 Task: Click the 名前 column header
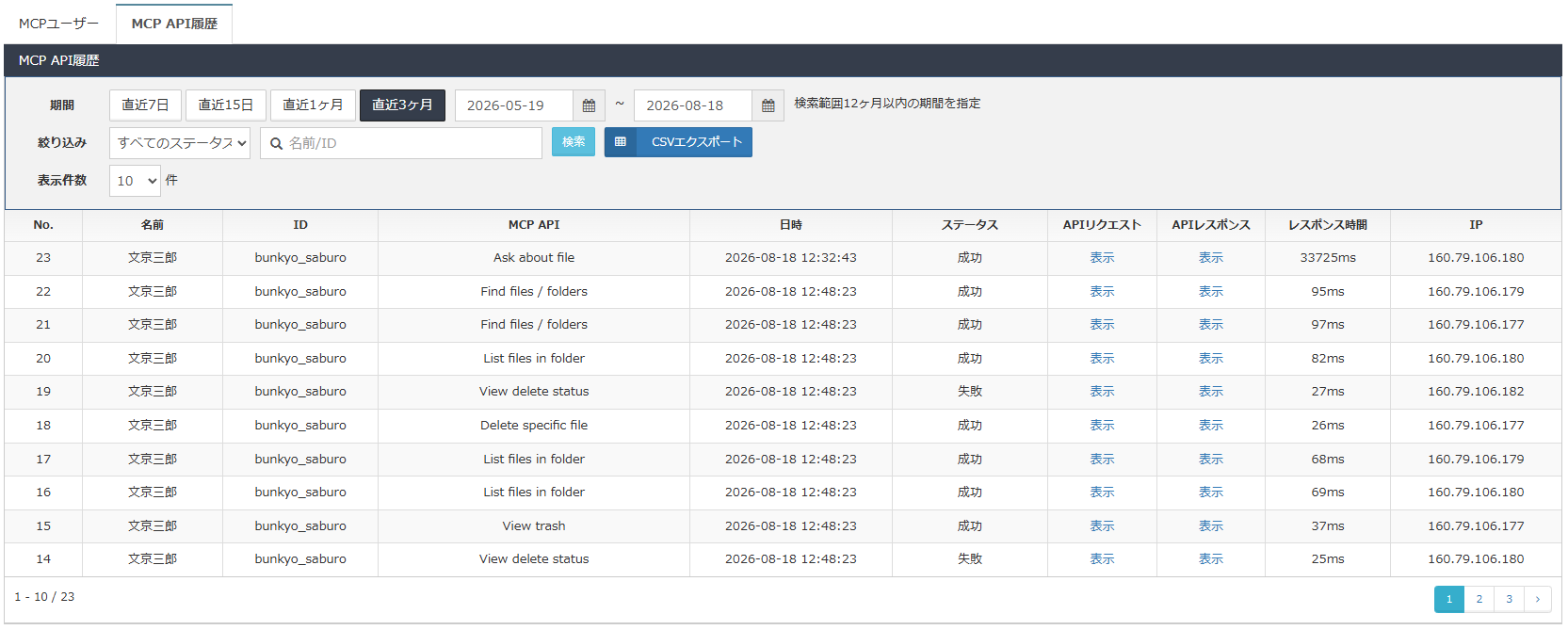tap(153, 225)
